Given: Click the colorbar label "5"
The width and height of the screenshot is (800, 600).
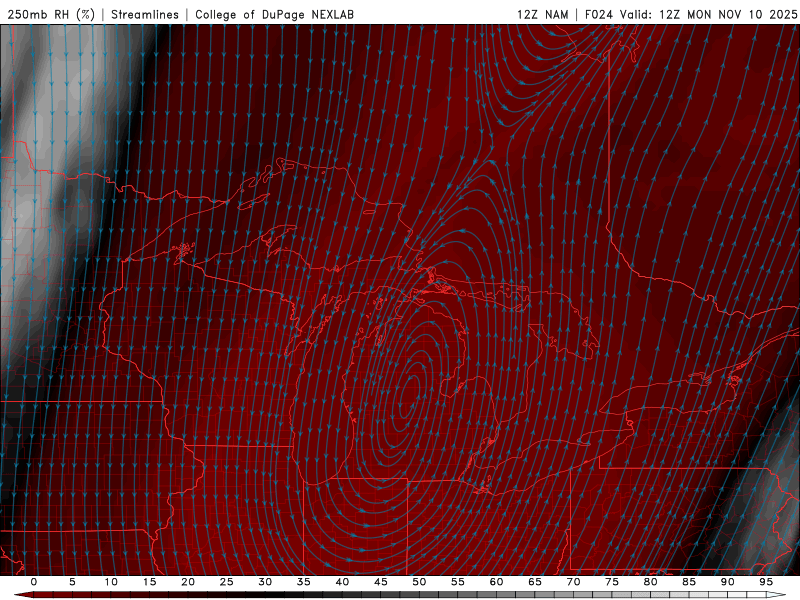Looking at the screenshot, I should [72, 582].
